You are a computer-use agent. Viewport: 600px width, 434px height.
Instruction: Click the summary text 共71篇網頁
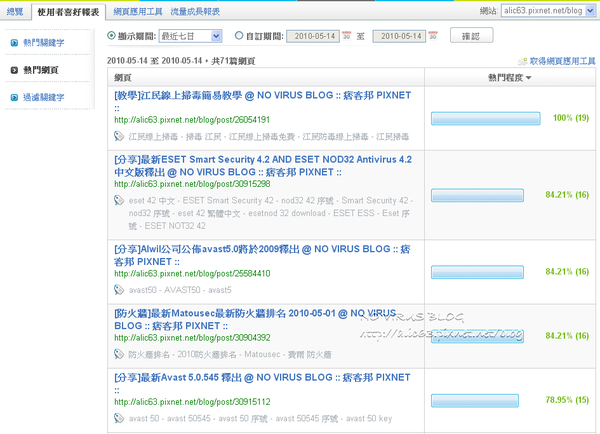[x=233, y=61]
